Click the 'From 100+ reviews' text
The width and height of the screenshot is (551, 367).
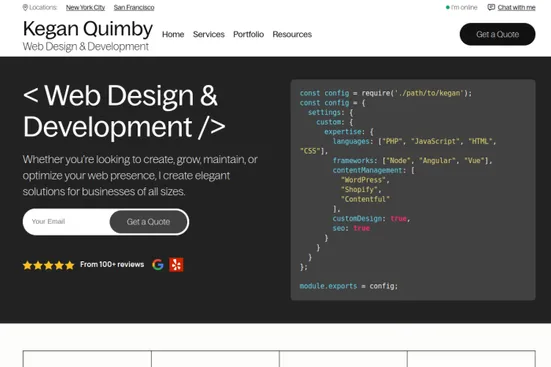(112, 264)
